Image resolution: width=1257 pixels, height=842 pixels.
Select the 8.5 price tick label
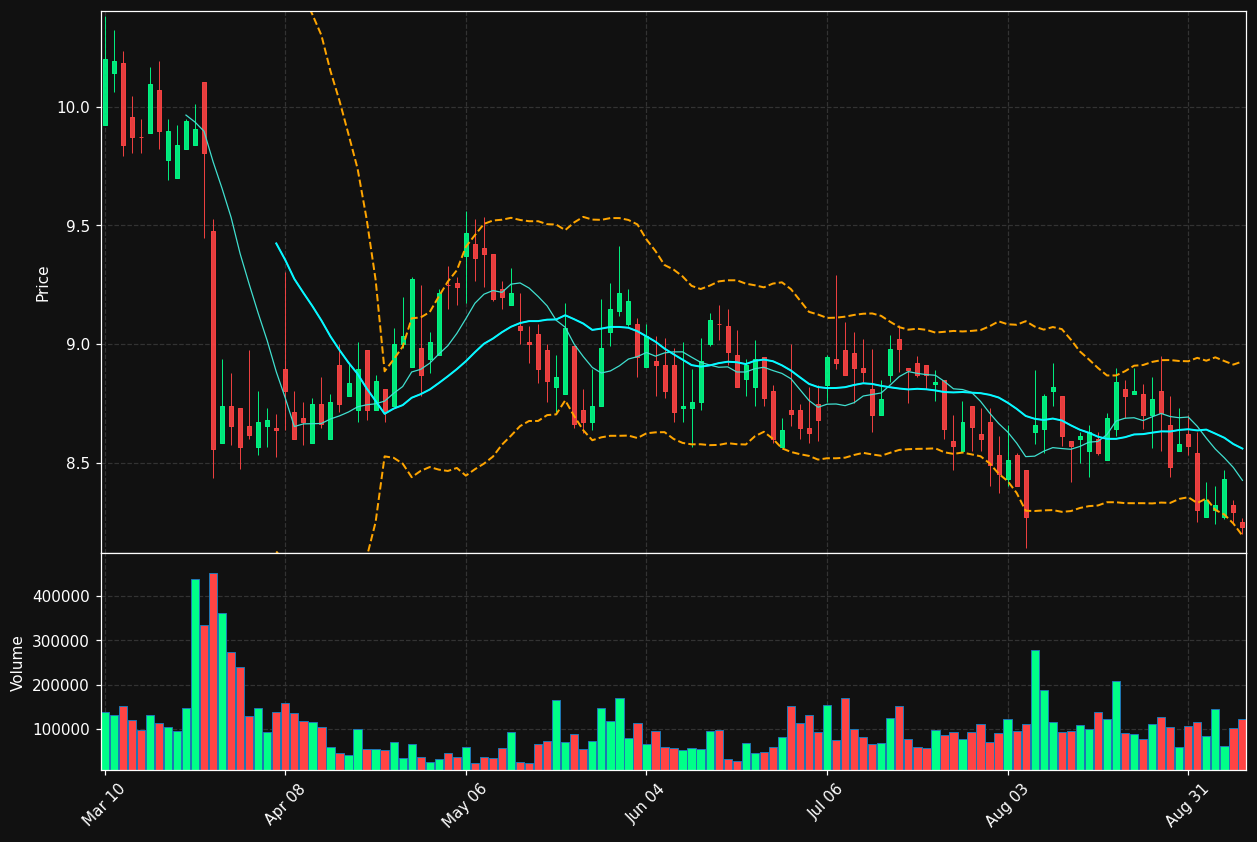tap(78, 463)
